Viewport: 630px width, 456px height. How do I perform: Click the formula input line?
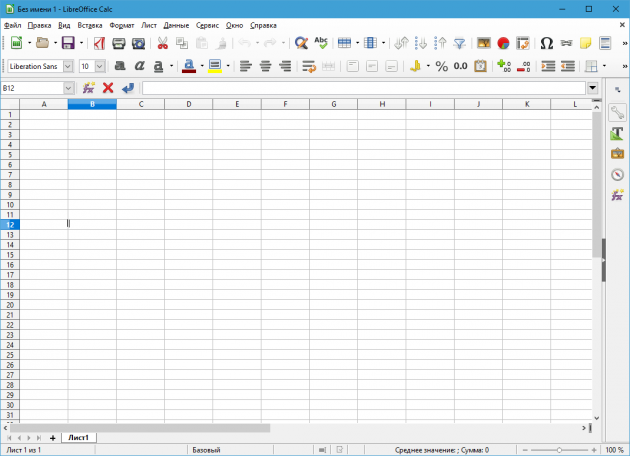pyautogui.click(x=364, y=88)
